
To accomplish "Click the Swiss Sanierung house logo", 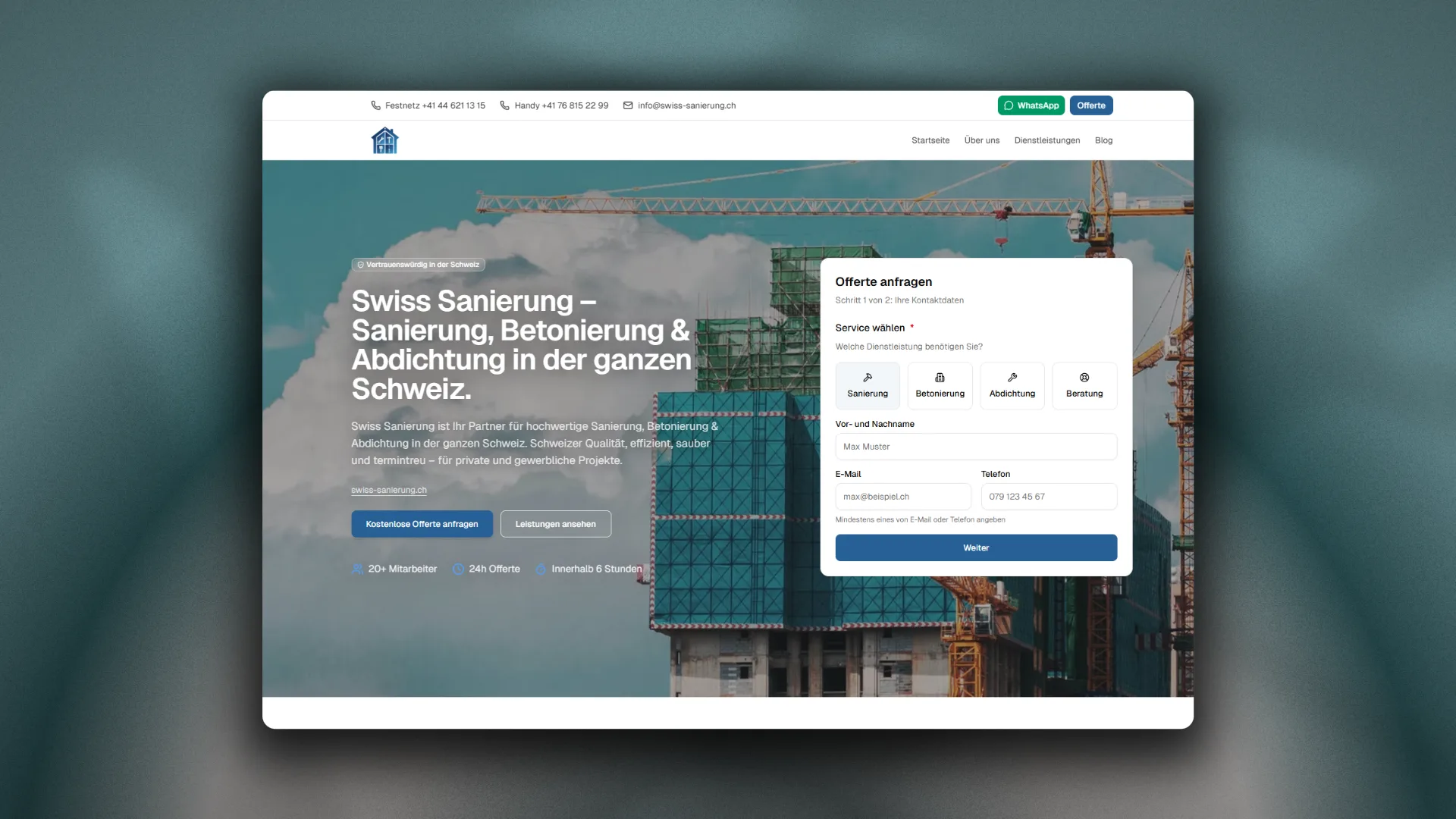I will tap(384, 140).
